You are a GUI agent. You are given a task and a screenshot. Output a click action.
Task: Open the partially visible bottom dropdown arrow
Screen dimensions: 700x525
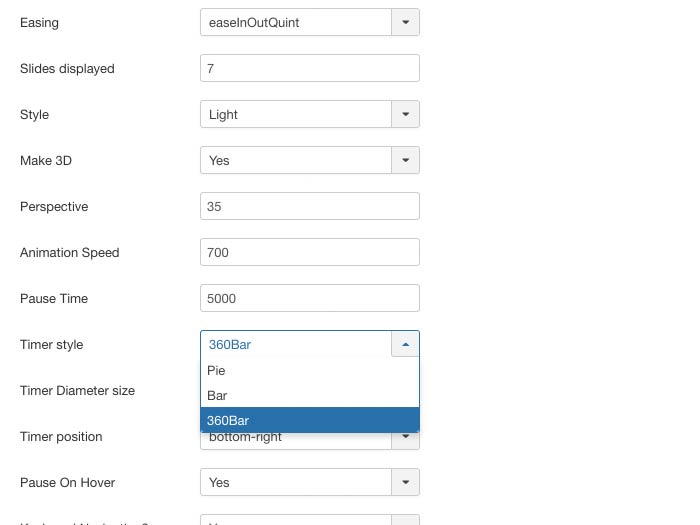click(x=405, y=520)
